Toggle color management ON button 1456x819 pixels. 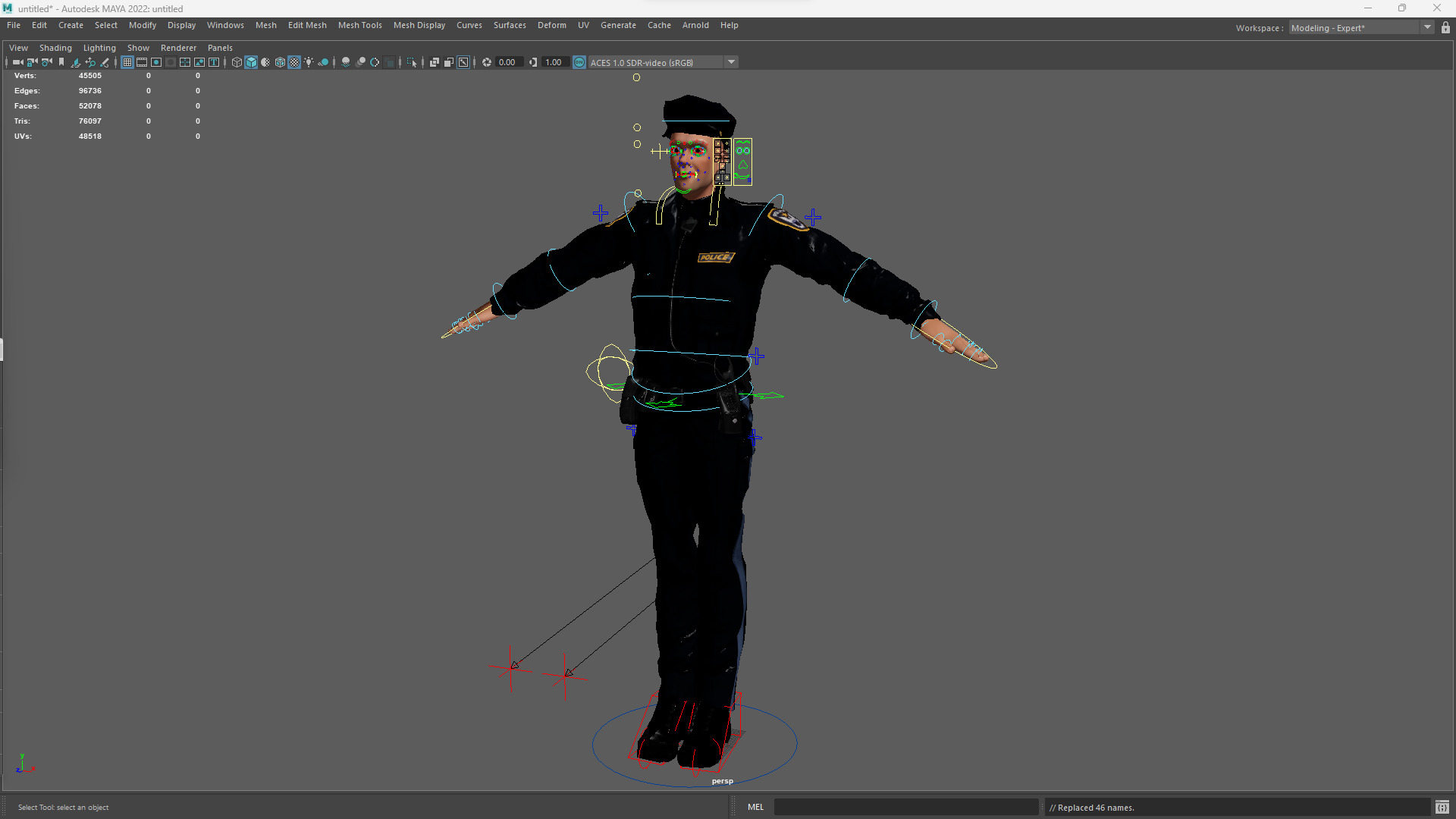[x=579, y=62]
